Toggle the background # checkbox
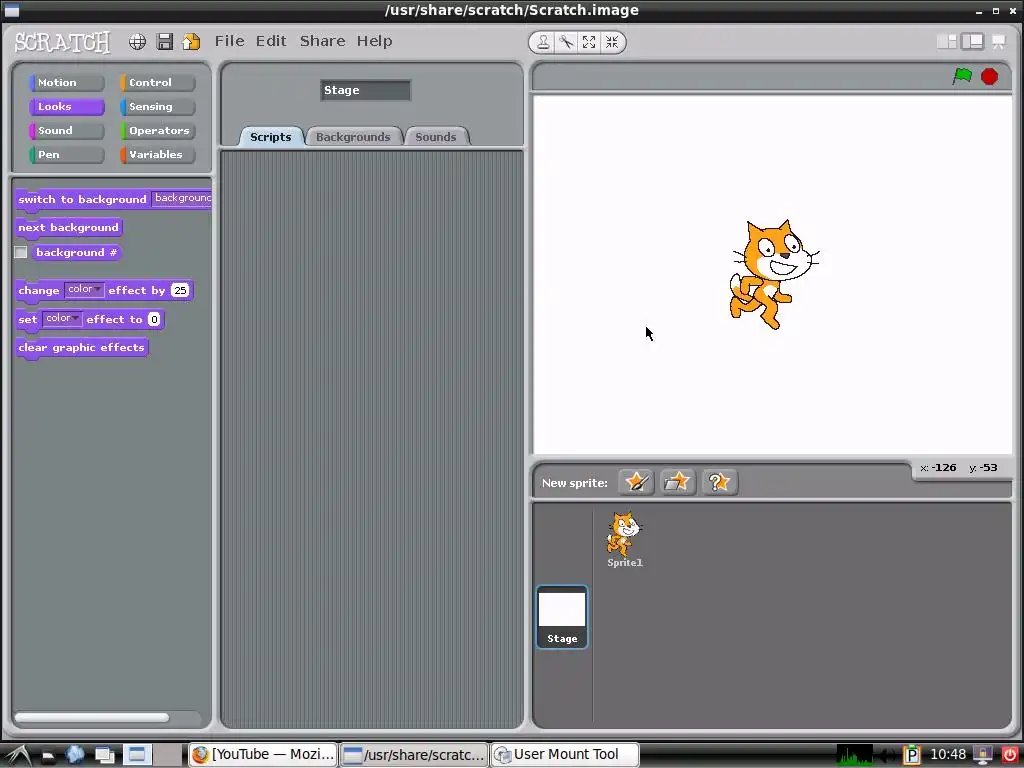 [21, 252]
